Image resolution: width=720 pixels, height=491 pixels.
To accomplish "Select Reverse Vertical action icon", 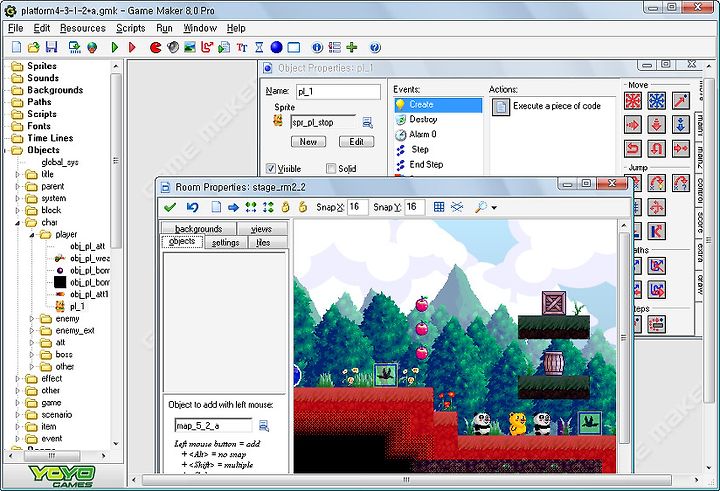I will (x=657, y=148).
